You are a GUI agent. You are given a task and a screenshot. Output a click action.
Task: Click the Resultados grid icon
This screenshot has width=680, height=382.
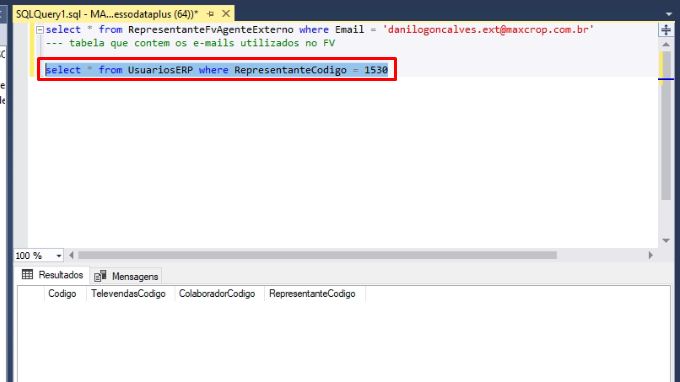27,274
